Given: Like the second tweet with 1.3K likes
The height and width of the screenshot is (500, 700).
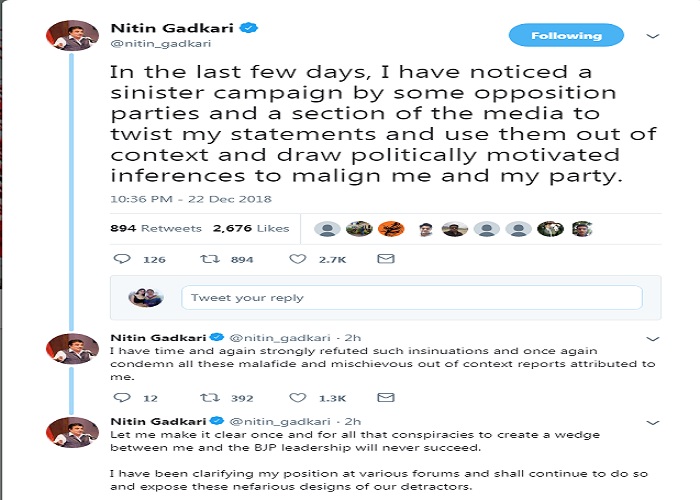Looking at the screenshot, I should (297, 398).
